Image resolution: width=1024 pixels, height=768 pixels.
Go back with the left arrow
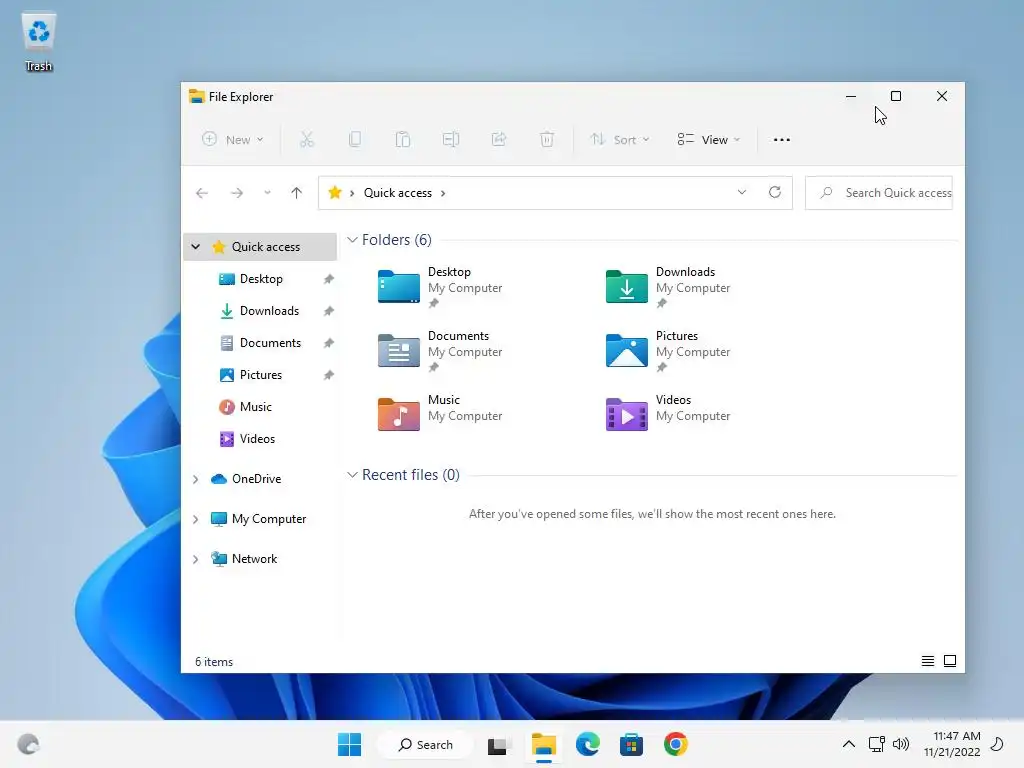pyautogui.click(x=202, y=193)
